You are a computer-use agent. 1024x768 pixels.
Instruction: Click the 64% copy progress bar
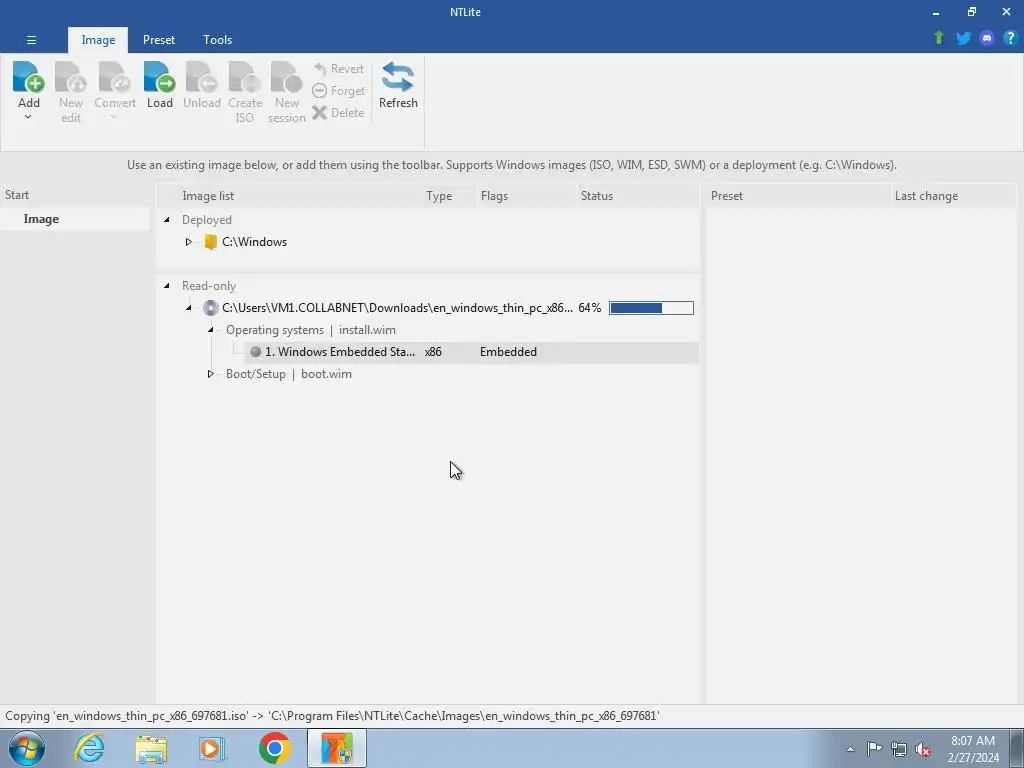(x=651, y=308)
